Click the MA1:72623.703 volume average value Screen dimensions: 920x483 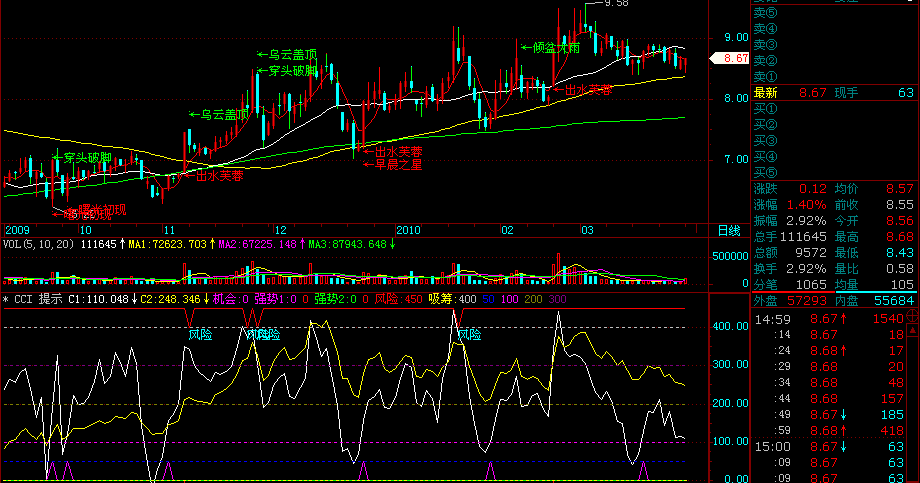point(167,244)
